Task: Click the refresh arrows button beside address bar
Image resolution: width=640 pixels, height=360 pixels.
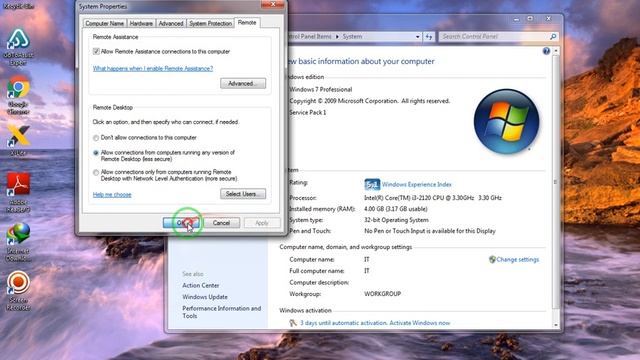Action: click(x=429, y=37)
